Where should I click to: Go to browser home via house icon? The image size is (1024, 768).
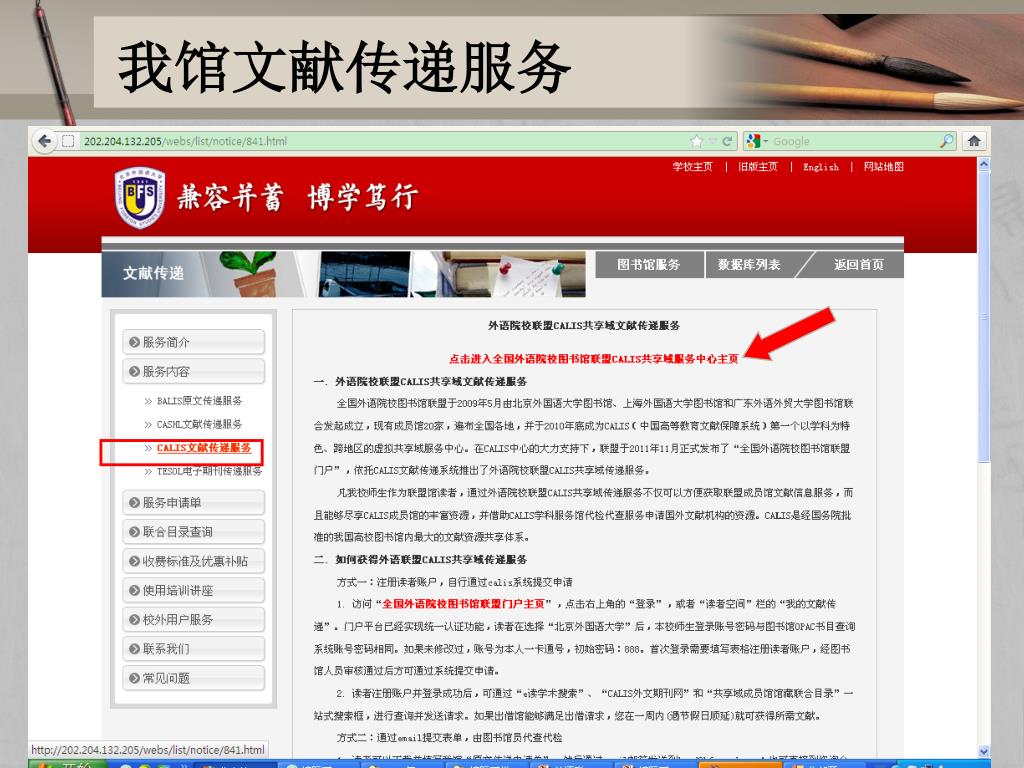tap(974, 141)
